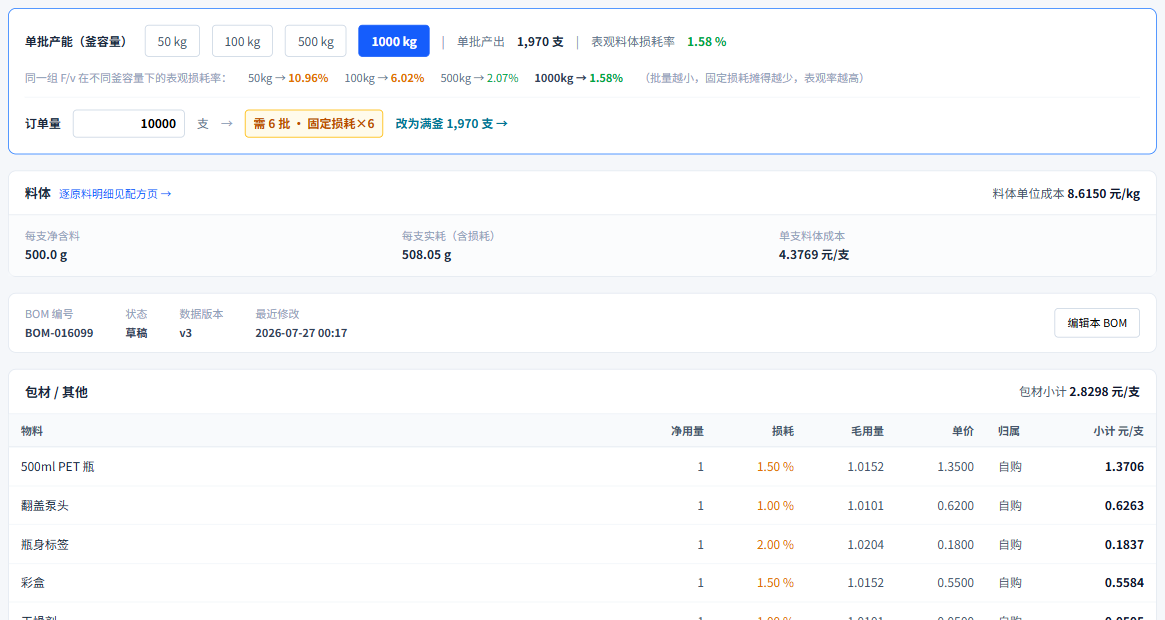Click the 1.00 % loss of 翻盖泵头
The height and width of the screenshot is (620, 1165).
775,506
